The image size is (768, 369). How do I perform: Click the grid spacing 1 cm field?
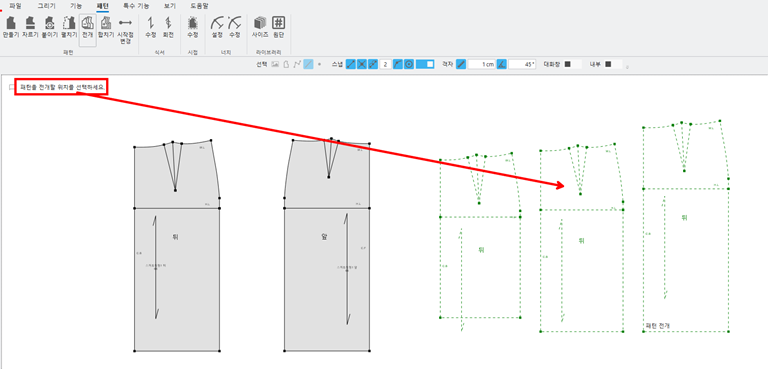click(481, 64)
